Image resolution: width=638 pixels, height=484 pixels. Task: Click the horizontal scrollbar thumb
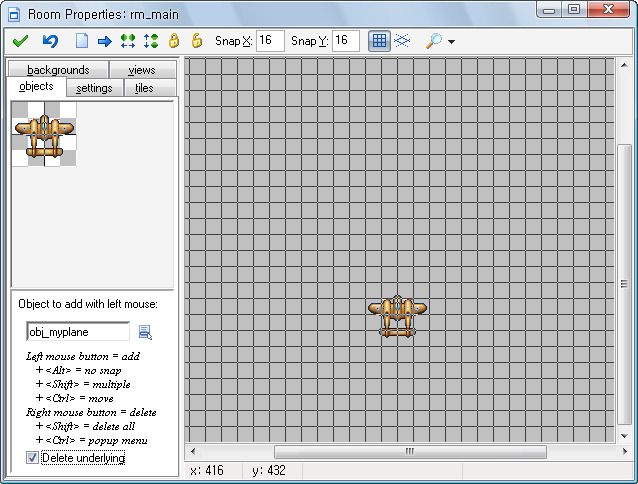(x=410, y=451)
